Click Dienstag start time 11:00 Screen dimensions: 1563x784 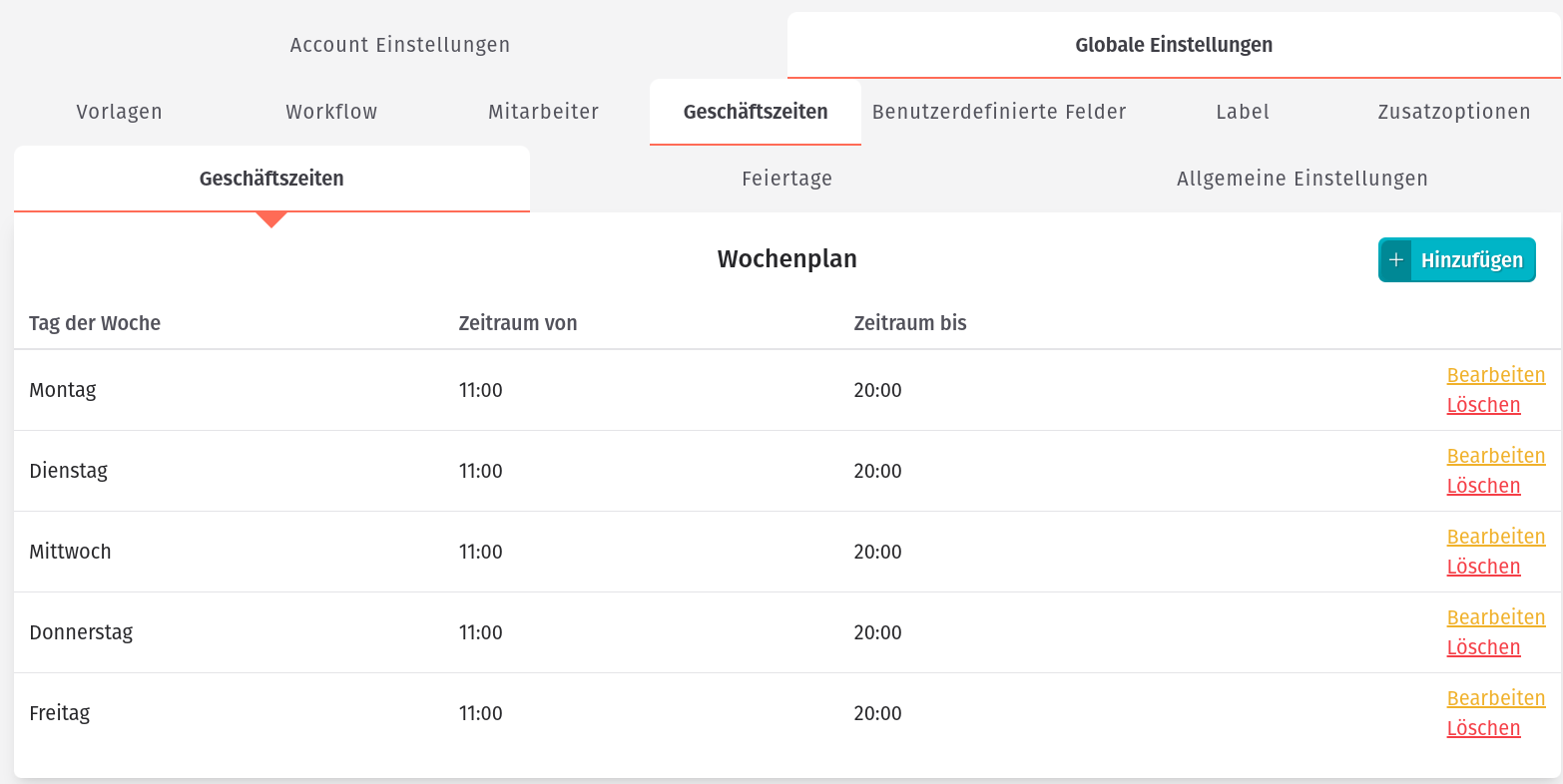pyautogui.click(x=481, y=471)
